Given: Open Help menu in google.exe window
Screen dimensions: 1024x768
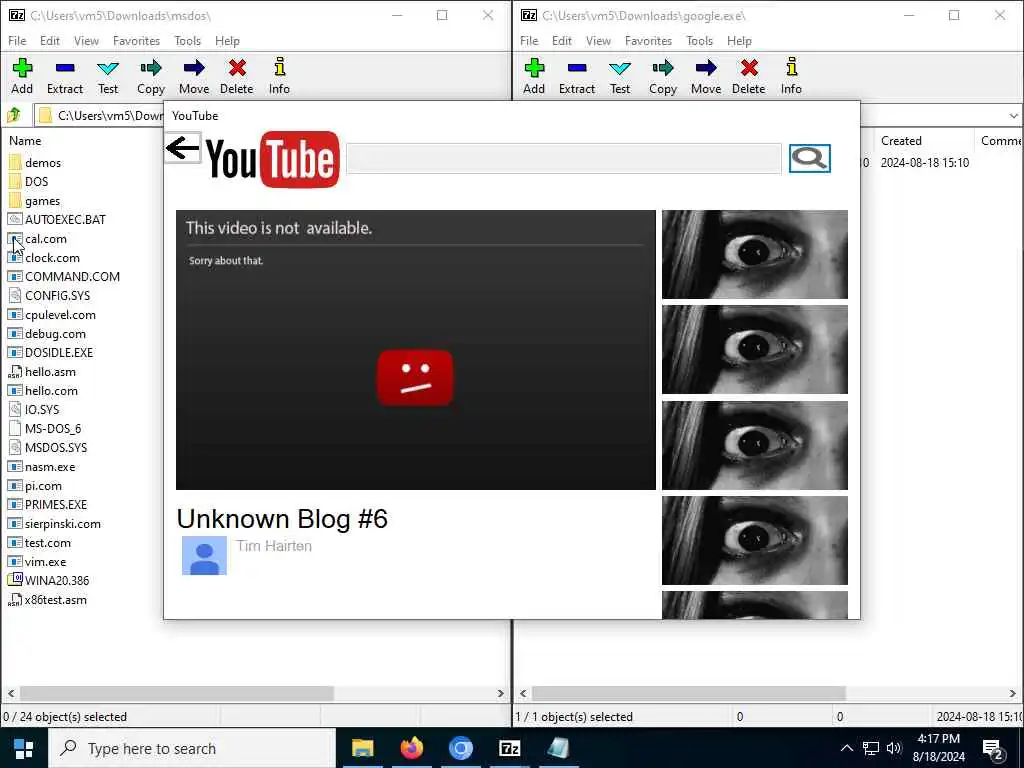Looking at the screenshot, I should point(739,40).
